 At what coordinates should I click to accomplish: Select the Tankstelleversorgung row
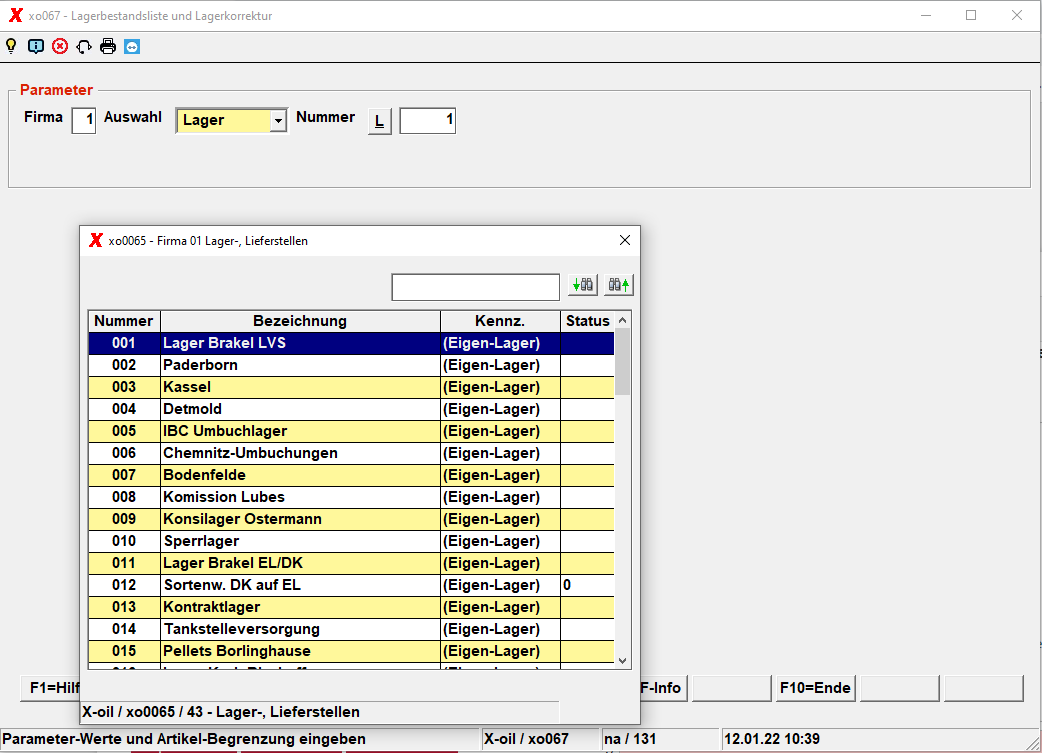(x=352, y=628)
